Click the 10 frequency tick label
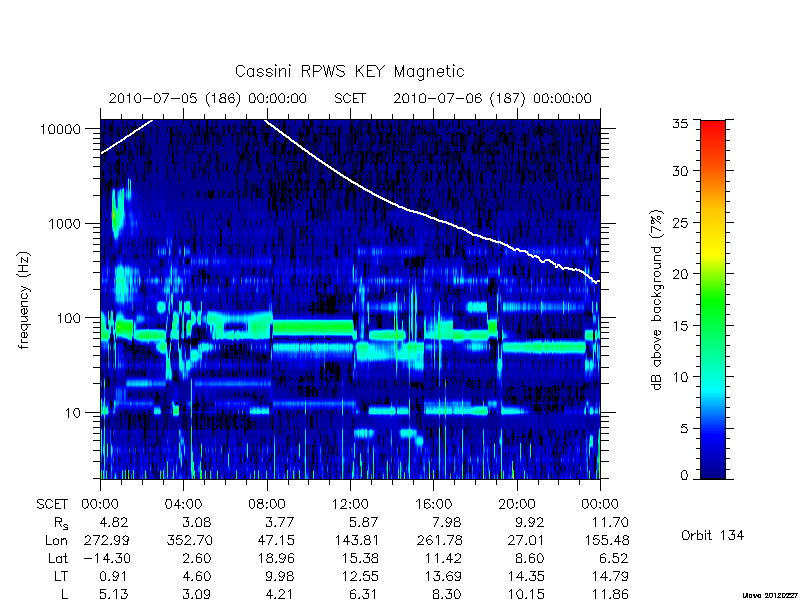 point(73,413)
